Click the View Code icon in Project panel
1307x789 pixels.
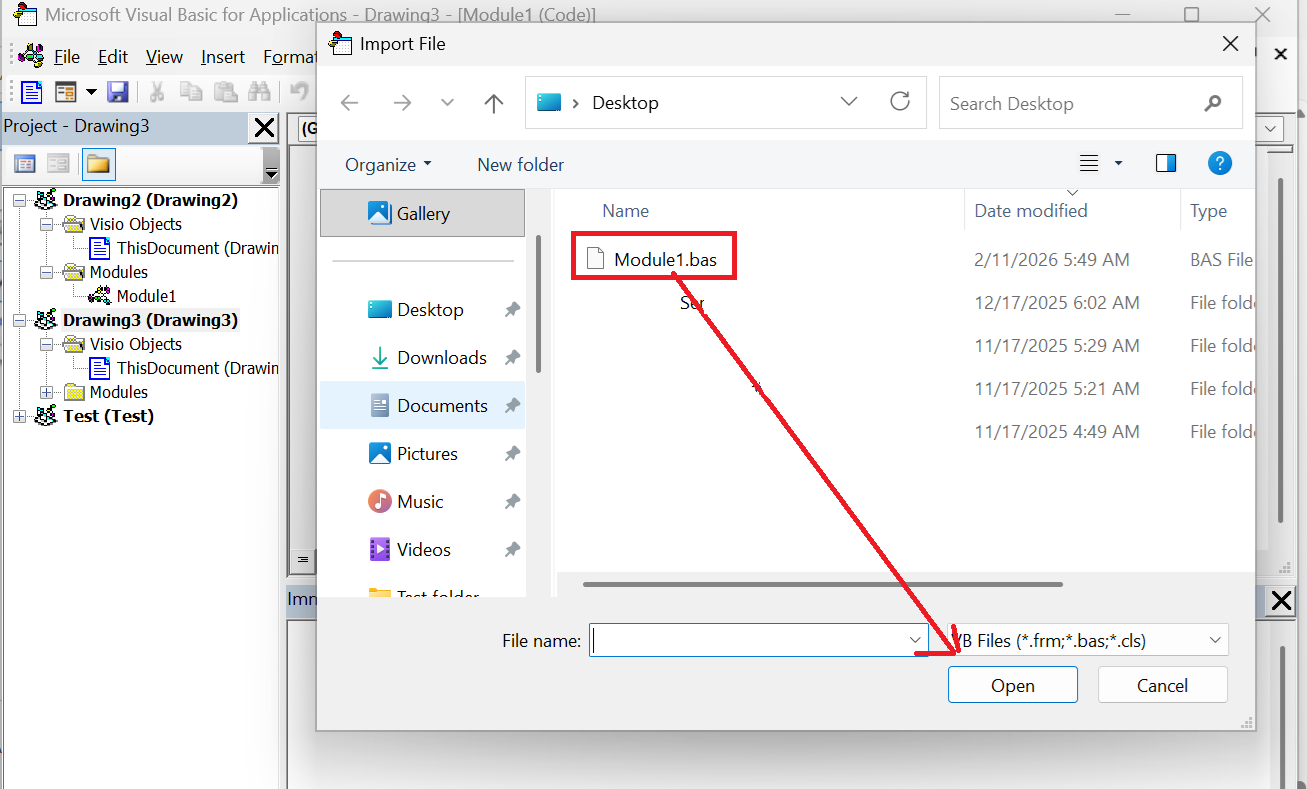[24, 164]
